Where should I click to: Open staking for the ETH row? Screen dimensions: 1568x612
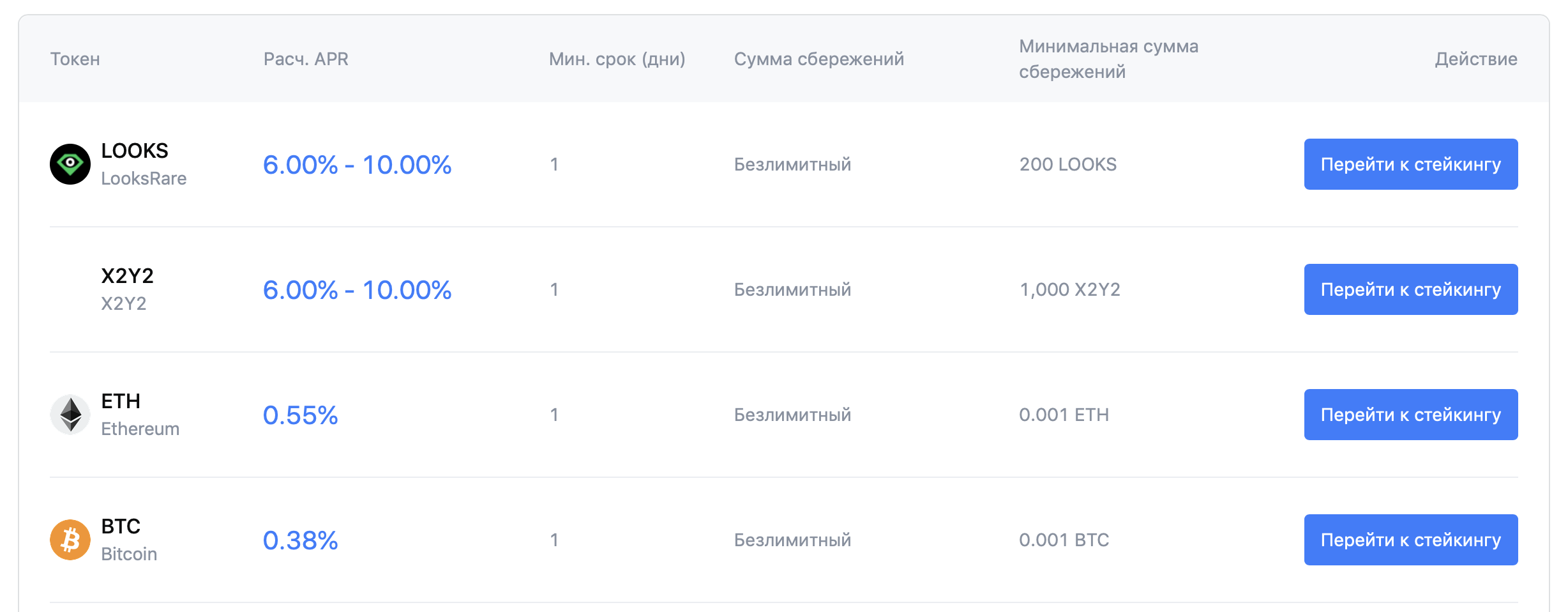1410,415
